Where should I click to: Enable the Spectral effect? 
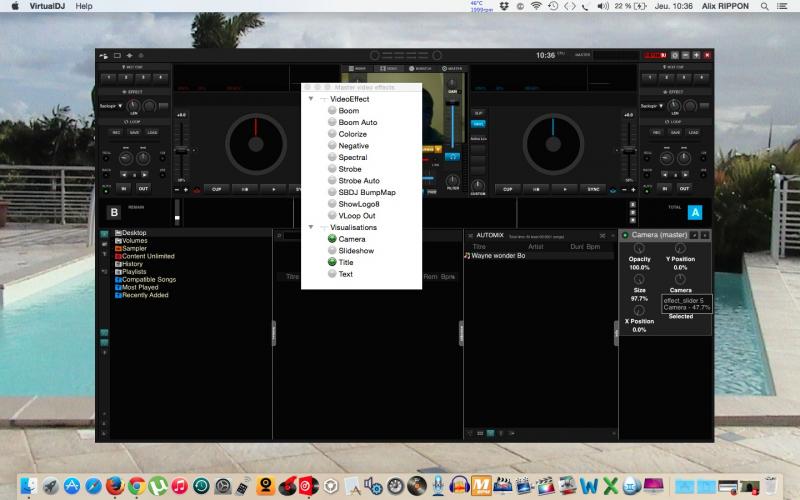[x=332, y=157]
